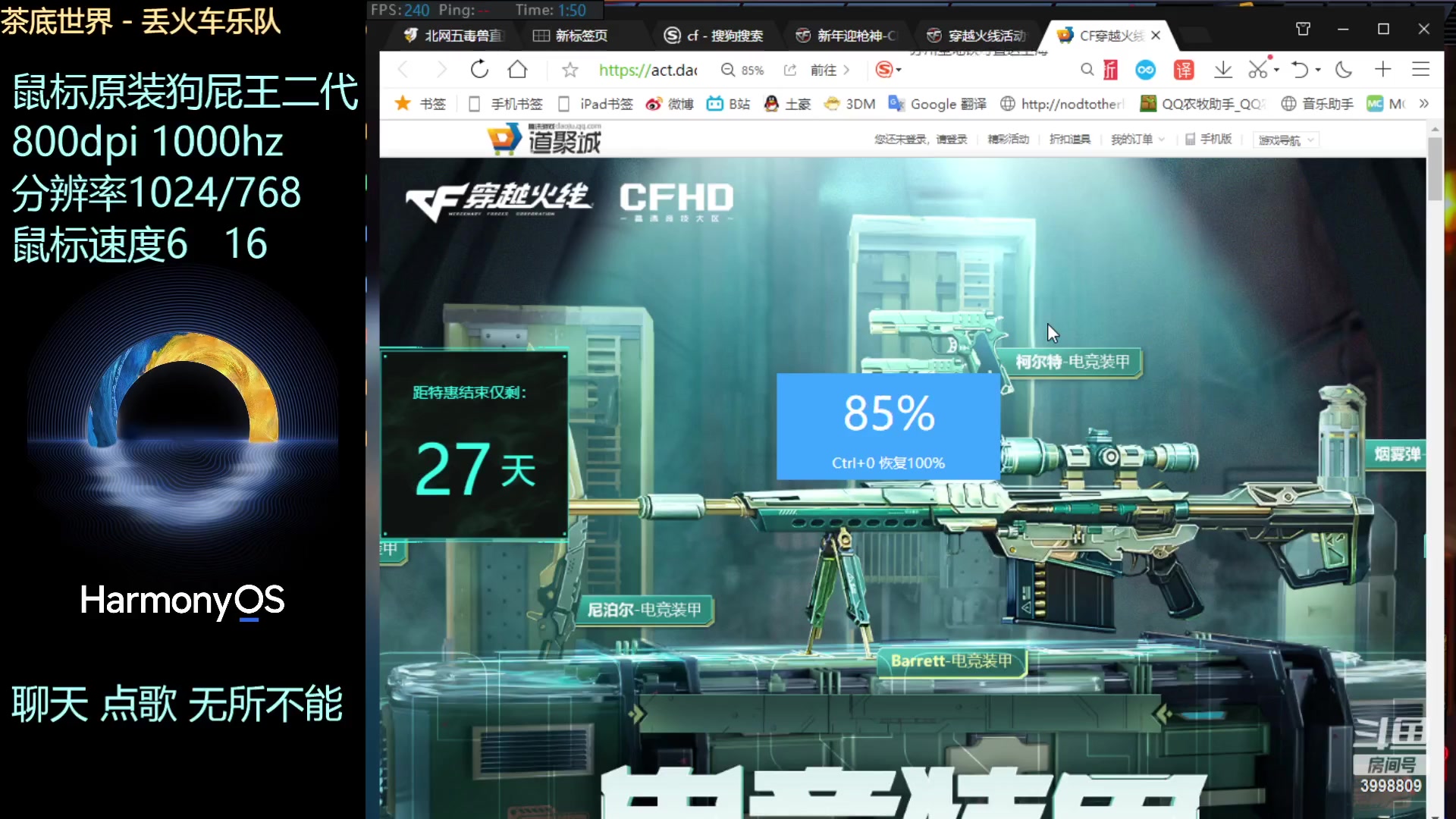The image size is (1456, 819).
Task: Open the 手机书签 bookmark folder
Action: (505, 104)
